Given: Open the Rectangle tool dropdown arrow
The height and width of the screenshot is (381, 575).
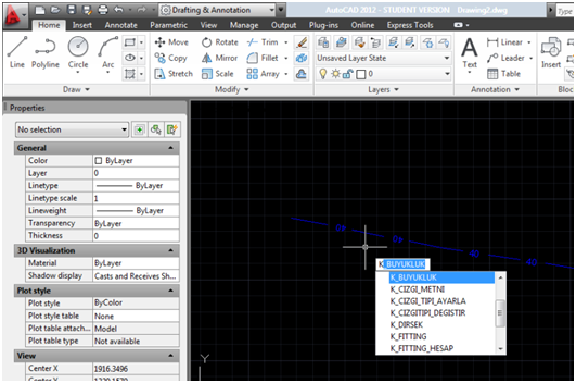Looking at the screenshot, I should [x=141, y=42].
